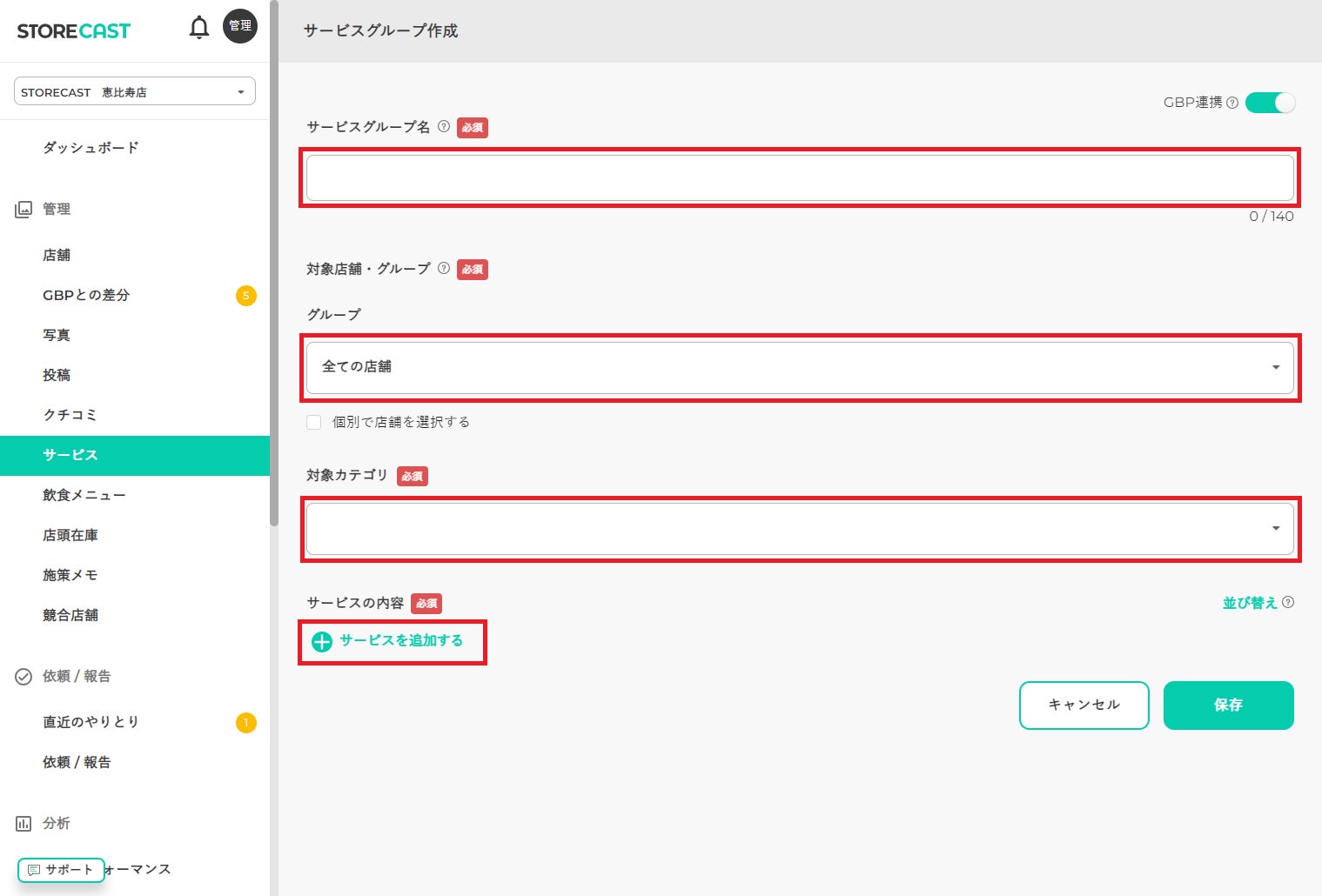Click the GBP連携 help icon
The height and width of the screenshot is (896, 1322).
[1232, 103]
